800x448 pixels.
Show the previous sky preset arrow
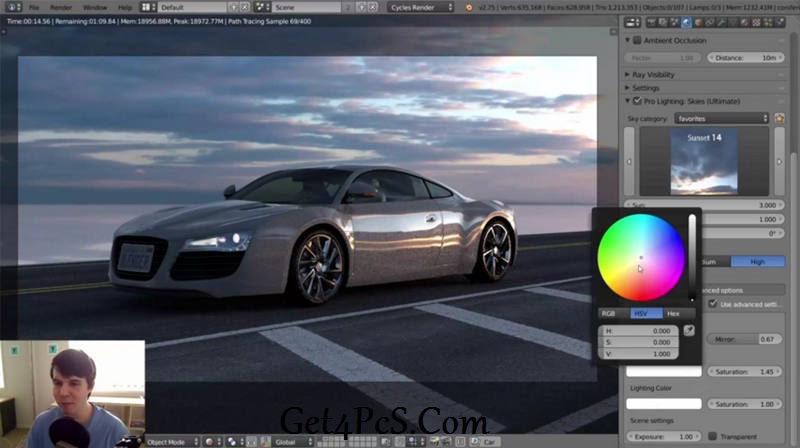tap(629, 161)
